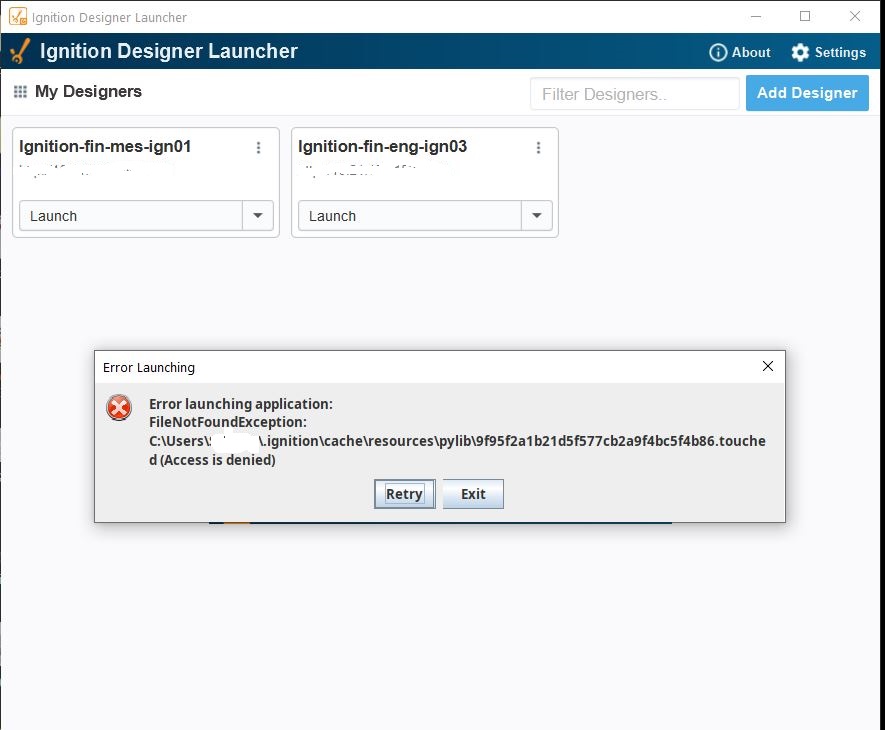Click the Ignition wrench logo in header
The image size is (885, 730).
tap(20, 51)
